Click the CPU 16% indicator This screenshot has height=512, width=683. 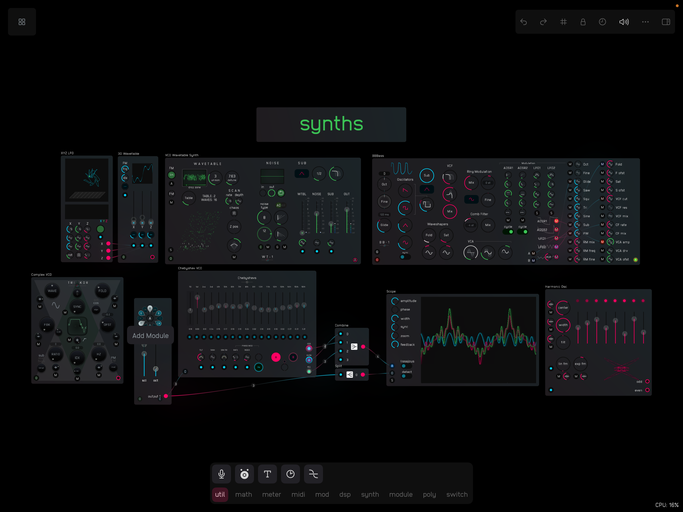[667, 505]
